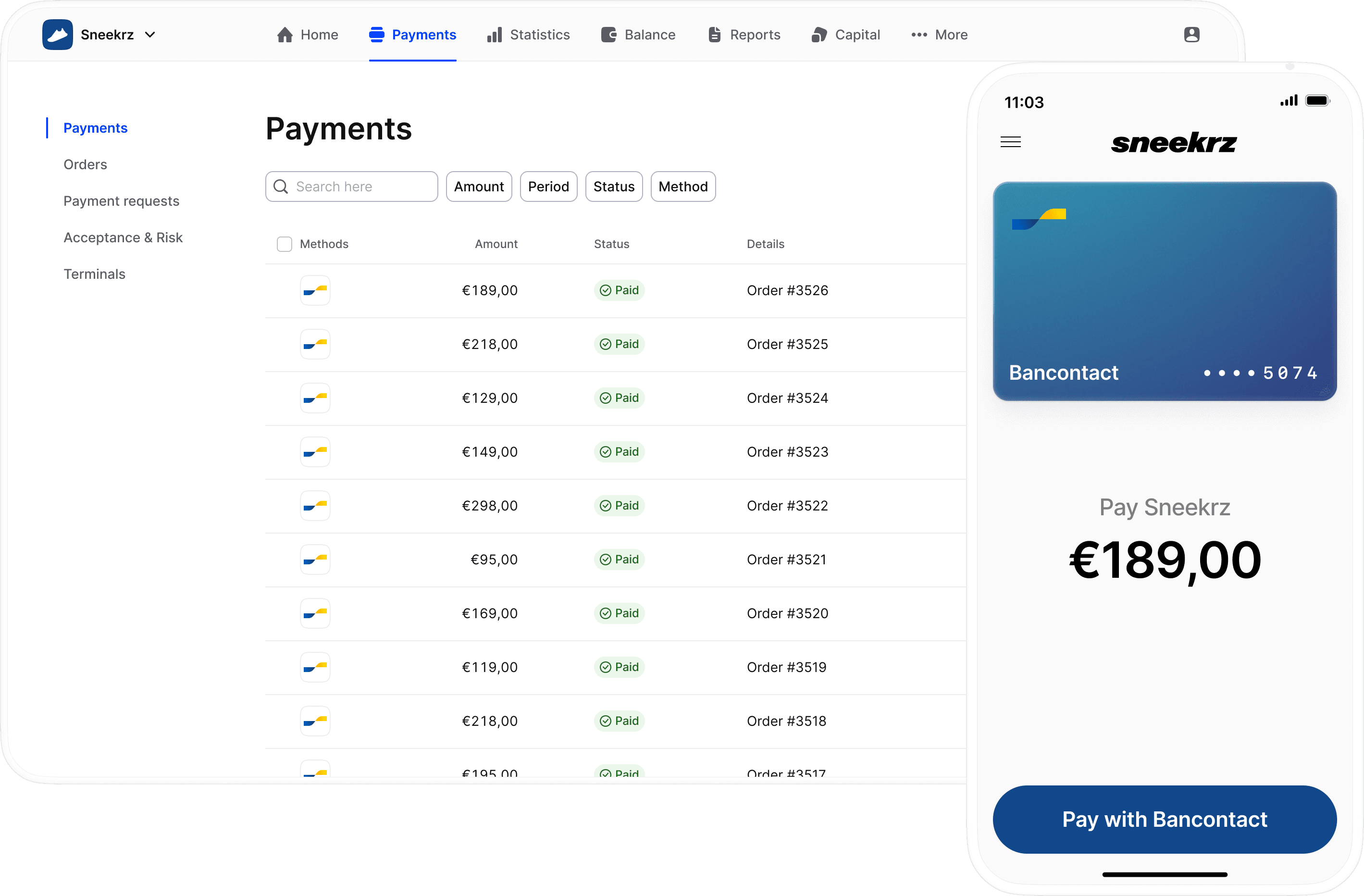Click Bancontact icon for Order #3525

[315, 345]
